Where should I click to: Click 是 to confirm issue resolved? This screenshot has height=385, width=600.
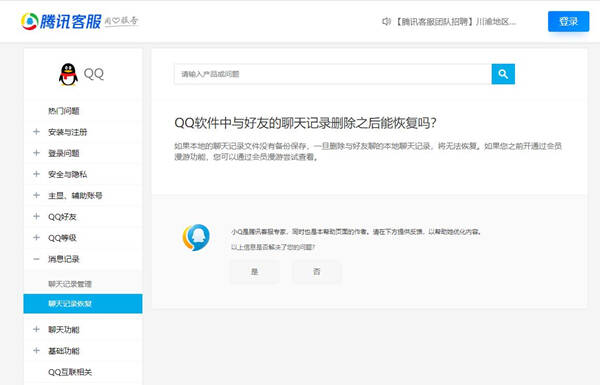(x=254, y=272)
